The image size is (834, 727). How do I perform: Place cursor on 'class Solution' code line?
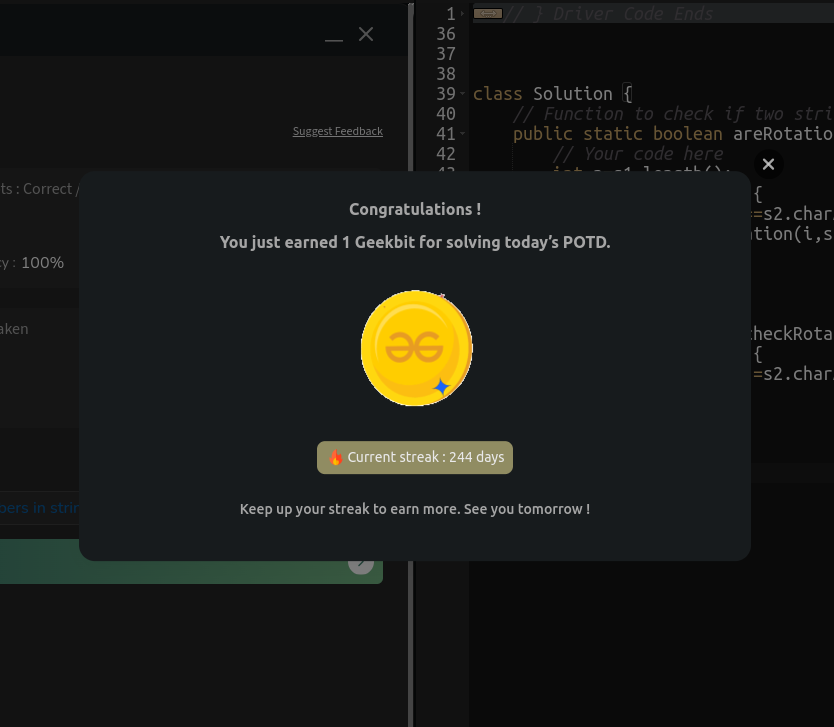pos(552,94)
